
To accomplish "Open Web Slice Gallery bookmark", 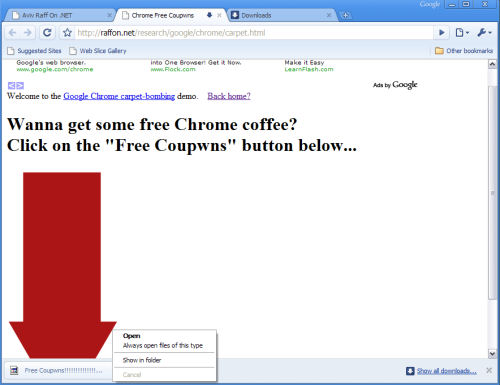I will [x=98, y=51].
